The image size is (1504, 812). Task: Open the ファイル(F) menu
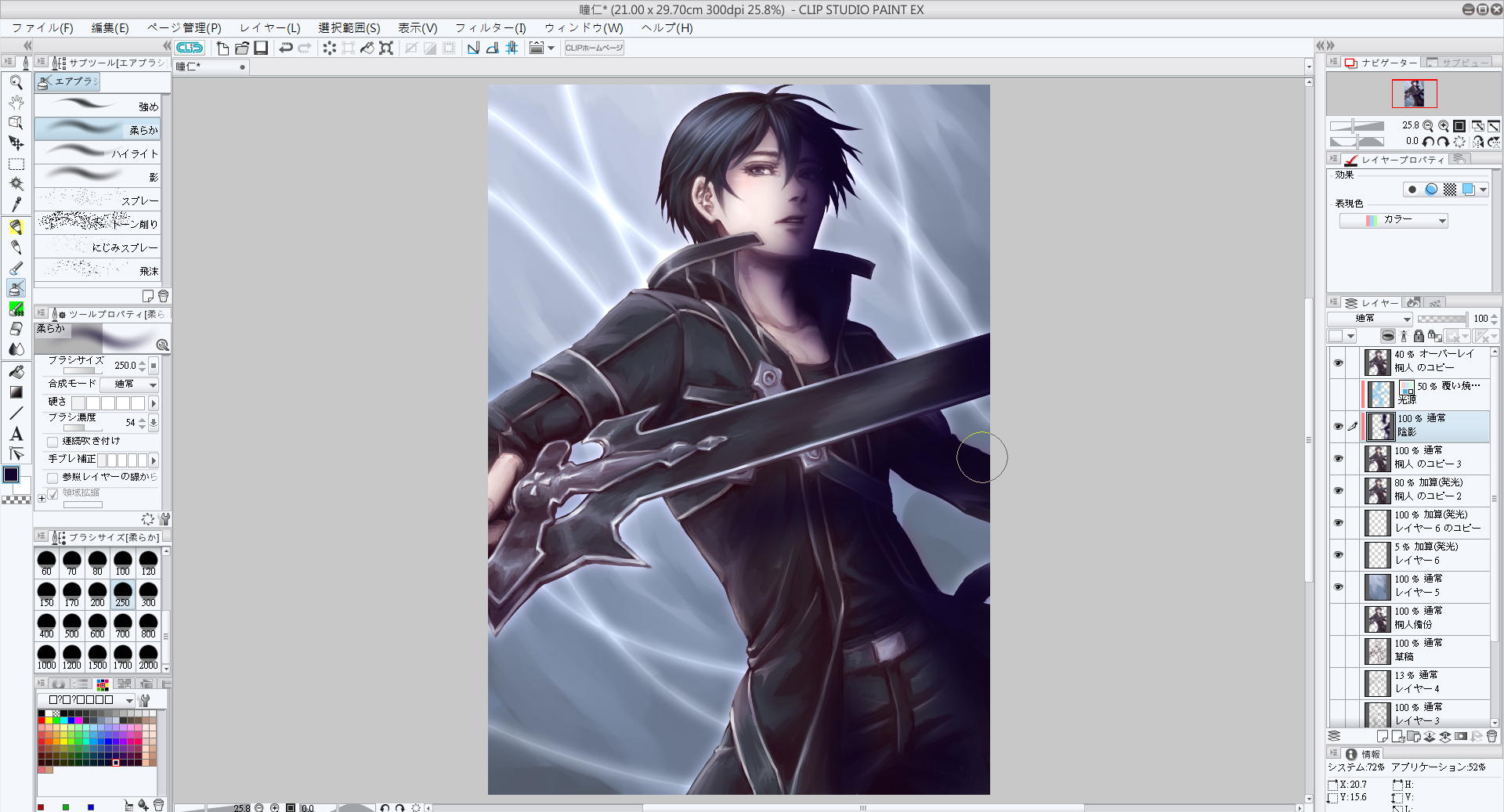42,28
